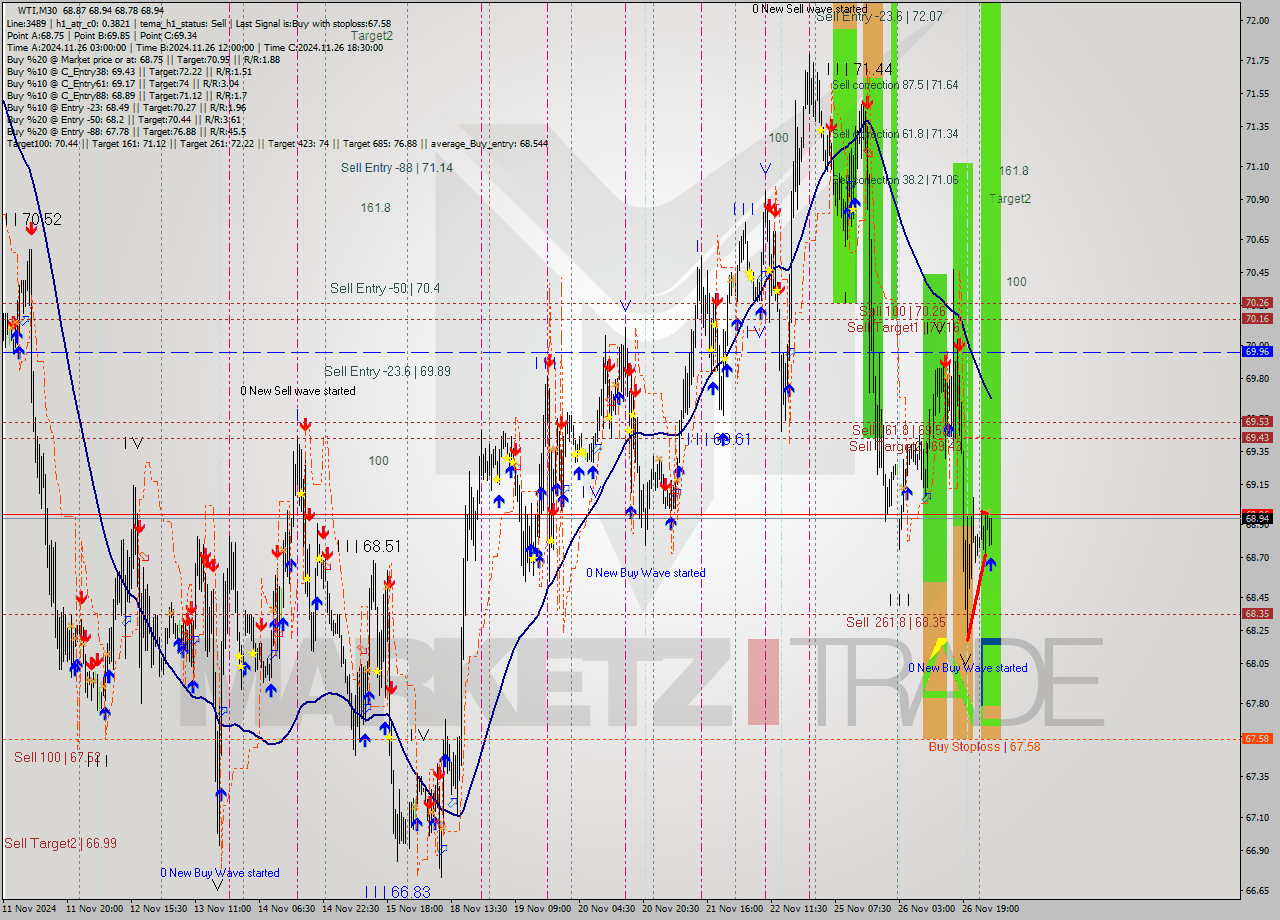Screen dimensions: 1280x920
Task: Click the '0 New Buy Wave started' label near 13 Nov
Action: 220,873
